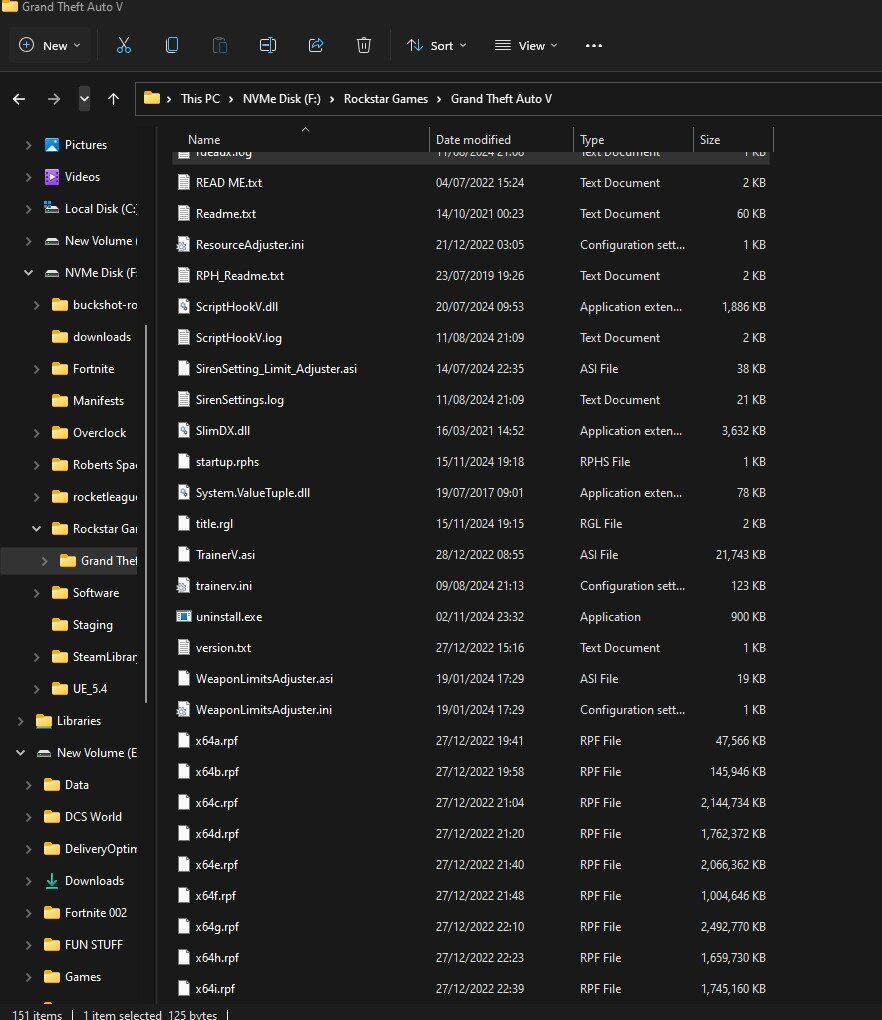Click the Rename icon in toolbar

268,45
